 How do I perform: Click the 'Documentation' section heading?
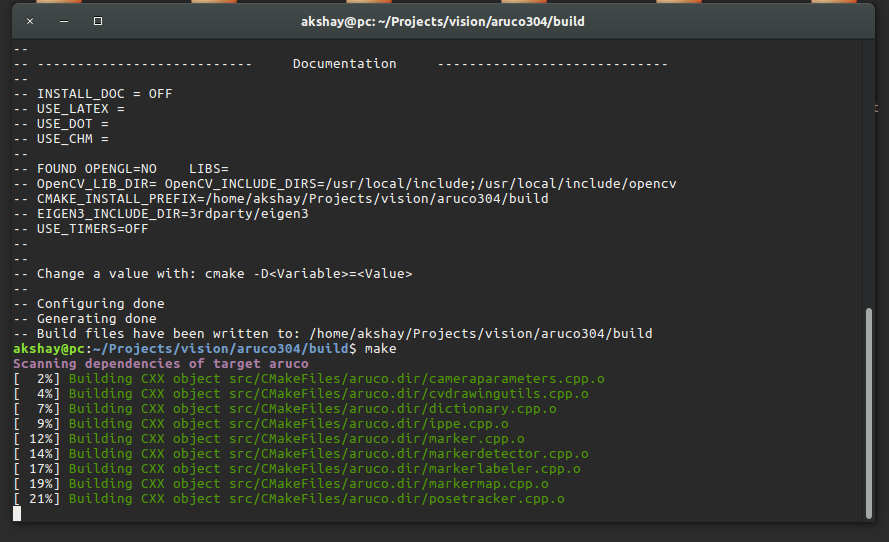[345, 63]
